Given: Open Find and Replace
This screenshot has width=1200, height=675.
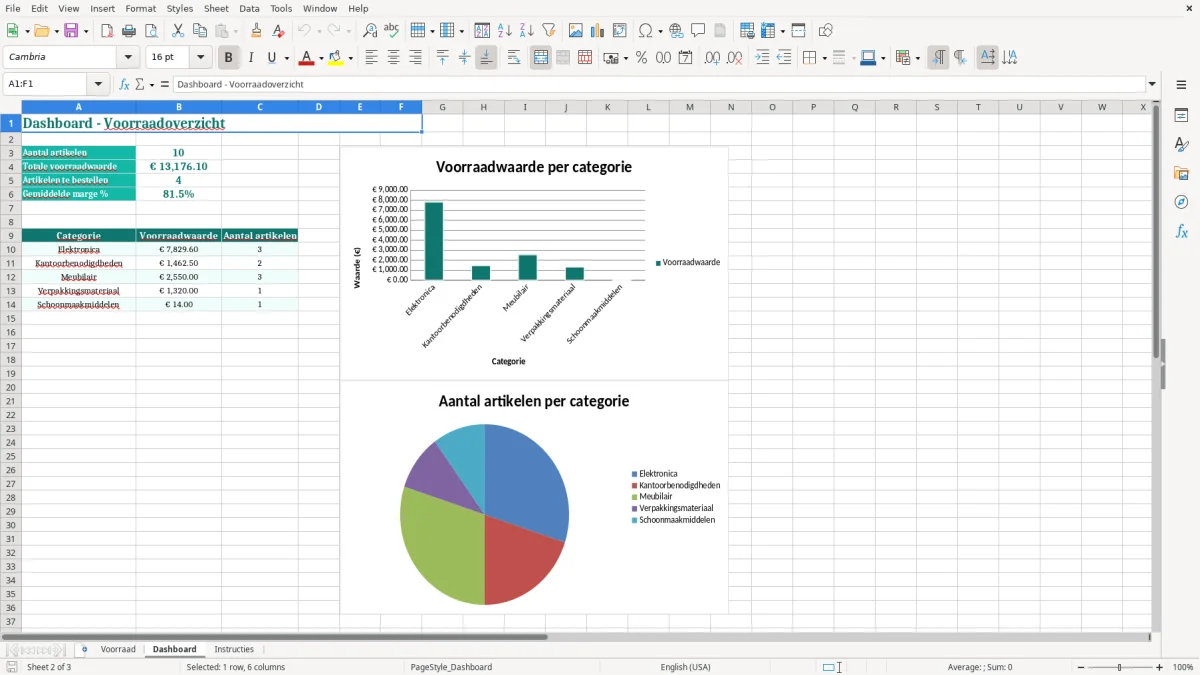Looking at the screenshot, I should coord(370,31).
